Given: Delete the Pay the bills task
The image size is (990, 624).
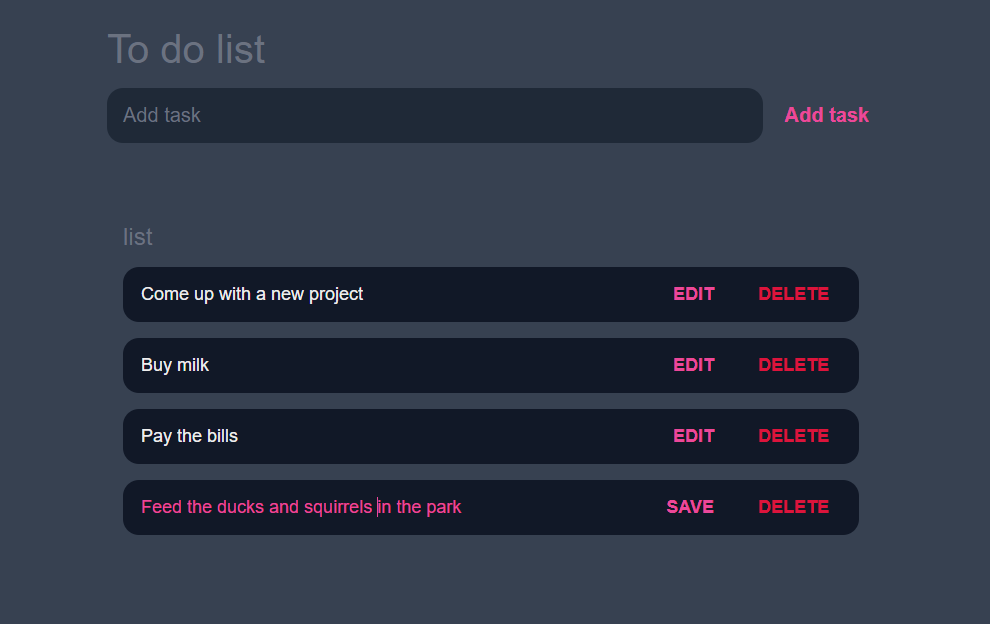Looking at the screenshot, I should point(793,436).
